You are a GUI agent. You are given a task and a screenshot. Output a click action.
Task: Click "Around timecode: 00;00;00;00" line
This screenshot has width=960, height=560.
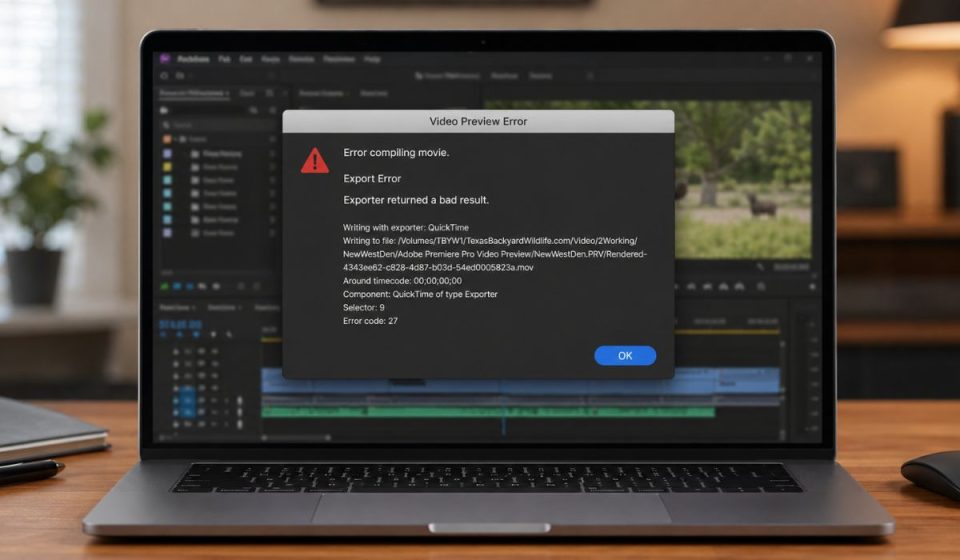pos(402,281)
